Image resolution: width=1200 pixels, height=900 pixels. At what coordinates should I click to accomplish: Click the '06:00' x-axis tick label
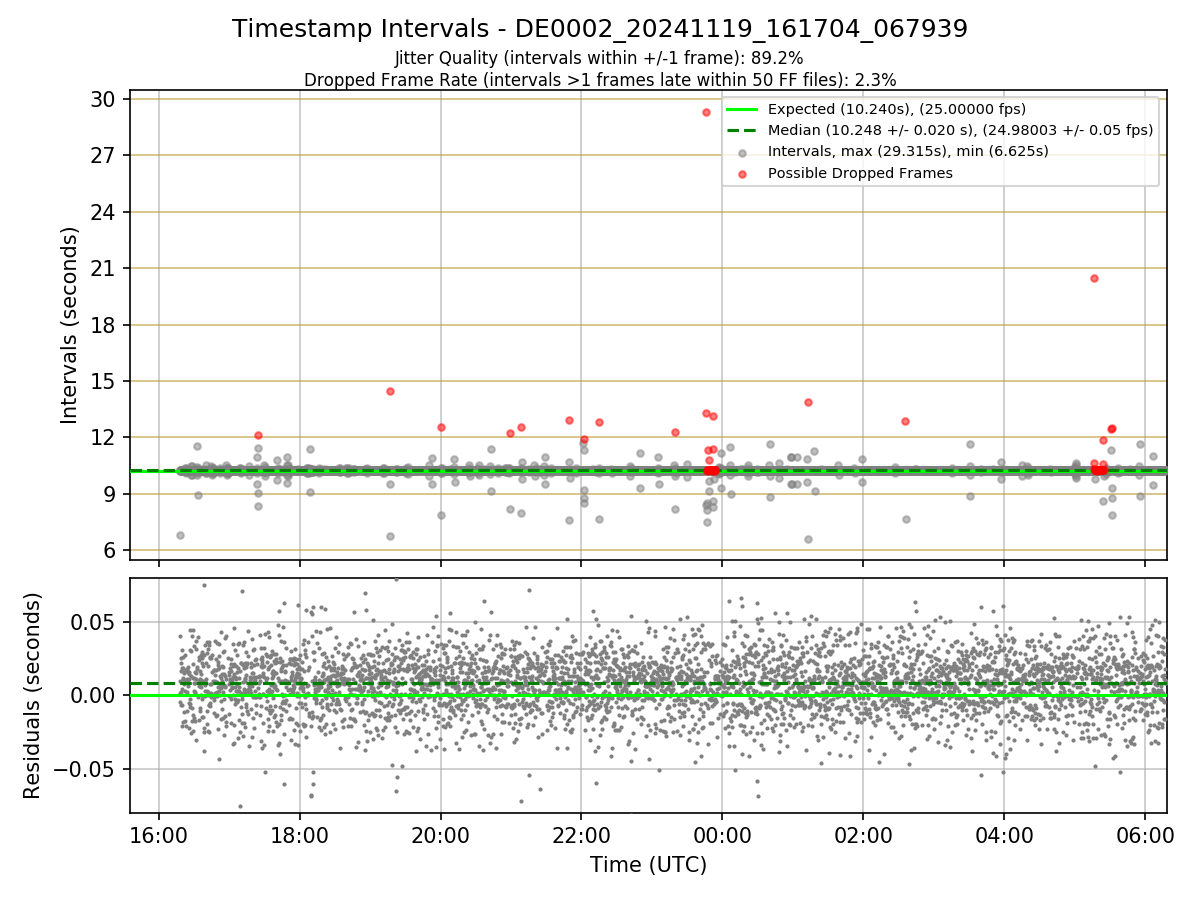tap(1145, 836)
